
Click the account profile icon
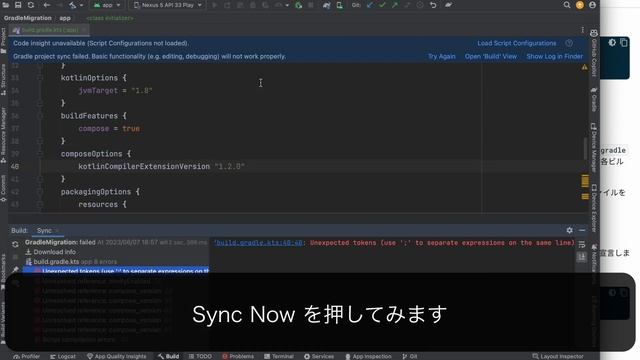point(593,5)
